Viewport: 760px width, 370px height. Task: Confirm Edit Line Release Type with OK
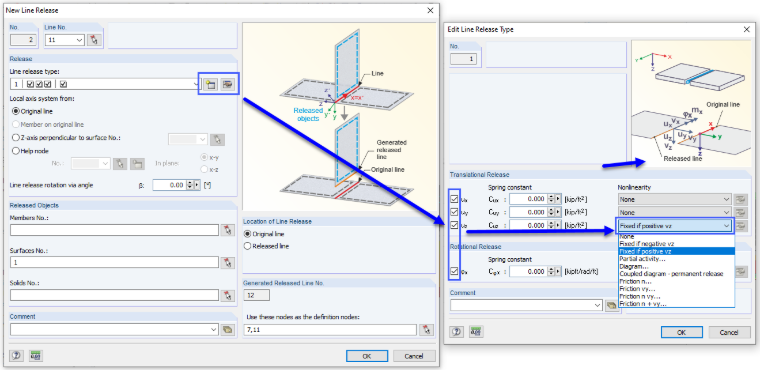click(x=681, y=332)
